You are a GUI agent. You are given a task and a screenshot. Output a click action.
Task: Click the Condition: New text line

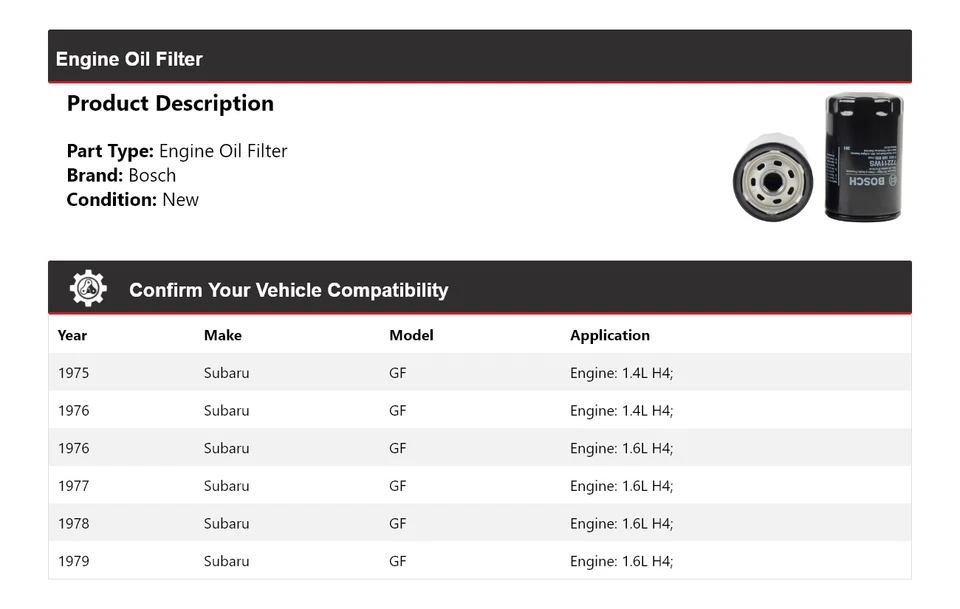[x=132, y=199]
